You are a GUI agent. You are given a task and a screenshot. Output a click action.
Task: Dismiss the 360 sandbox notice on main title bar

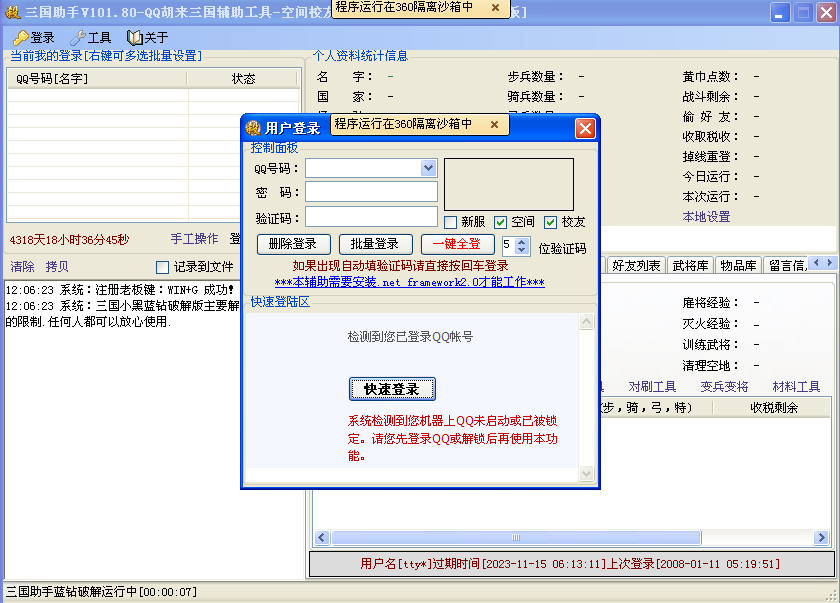(x=496, y=7)
